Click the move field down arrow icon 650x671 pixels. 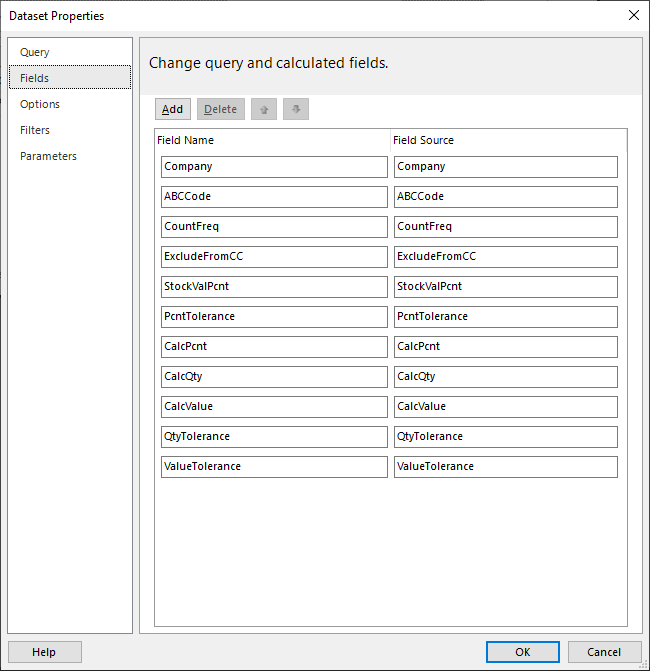click(x=296, y=109)
